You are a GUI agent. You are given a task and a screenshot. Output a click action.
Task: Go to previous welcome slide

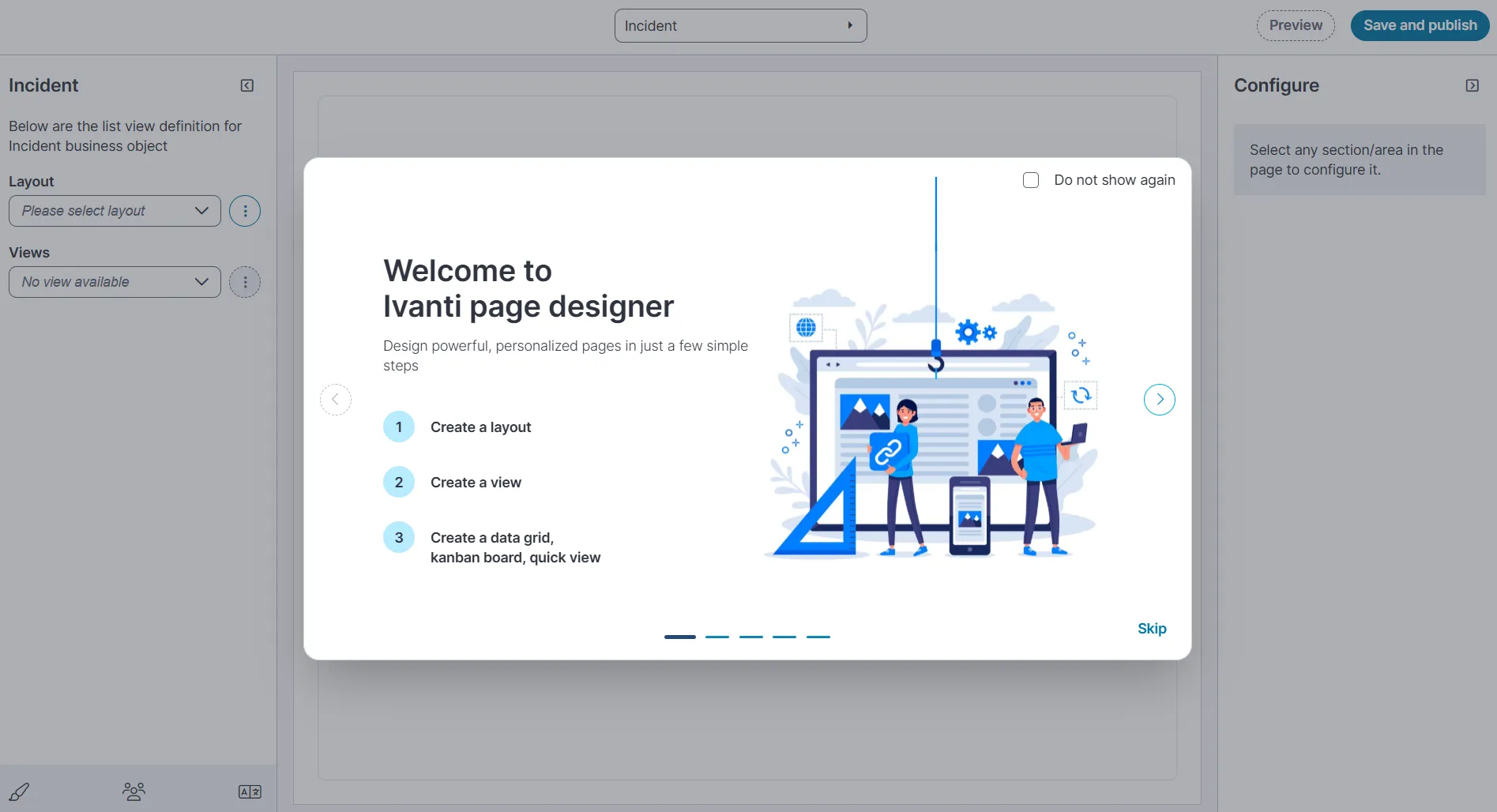click(335, 399)
